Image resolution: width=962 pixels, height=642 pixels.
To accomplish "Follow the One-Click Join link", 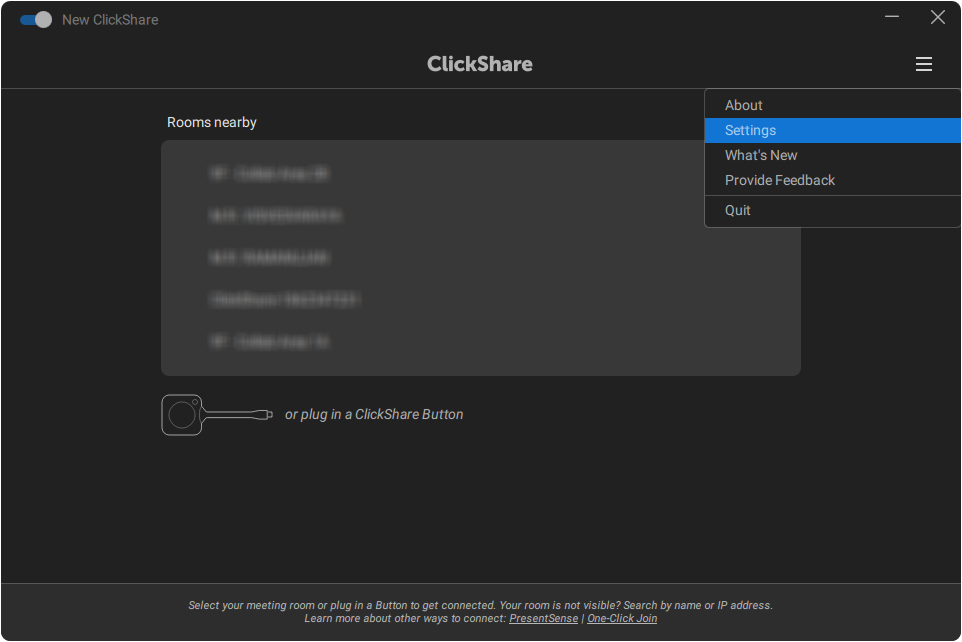I will [622, 619].
